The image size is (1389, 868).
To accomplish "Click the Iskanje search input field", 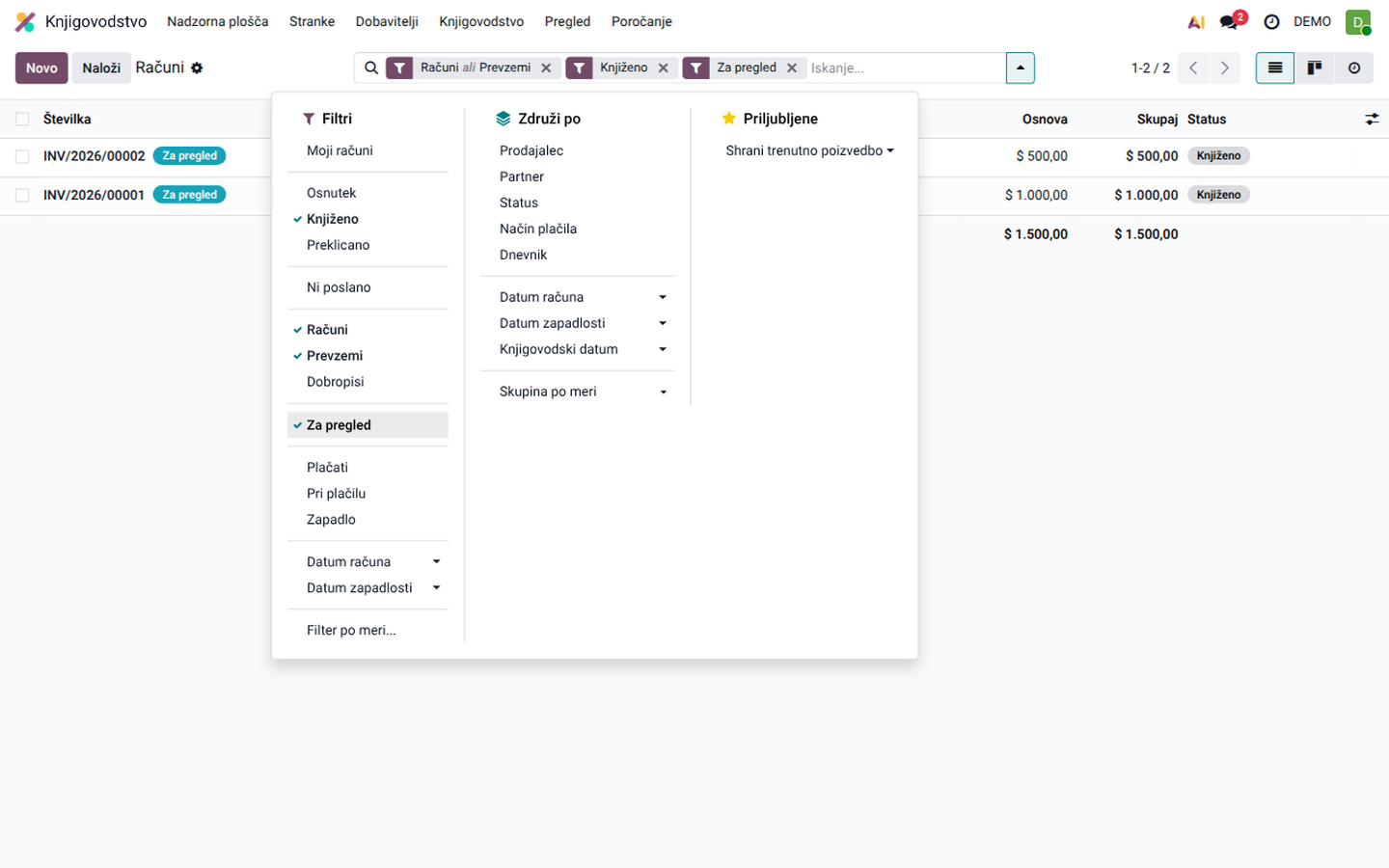I will click(904, 68).
